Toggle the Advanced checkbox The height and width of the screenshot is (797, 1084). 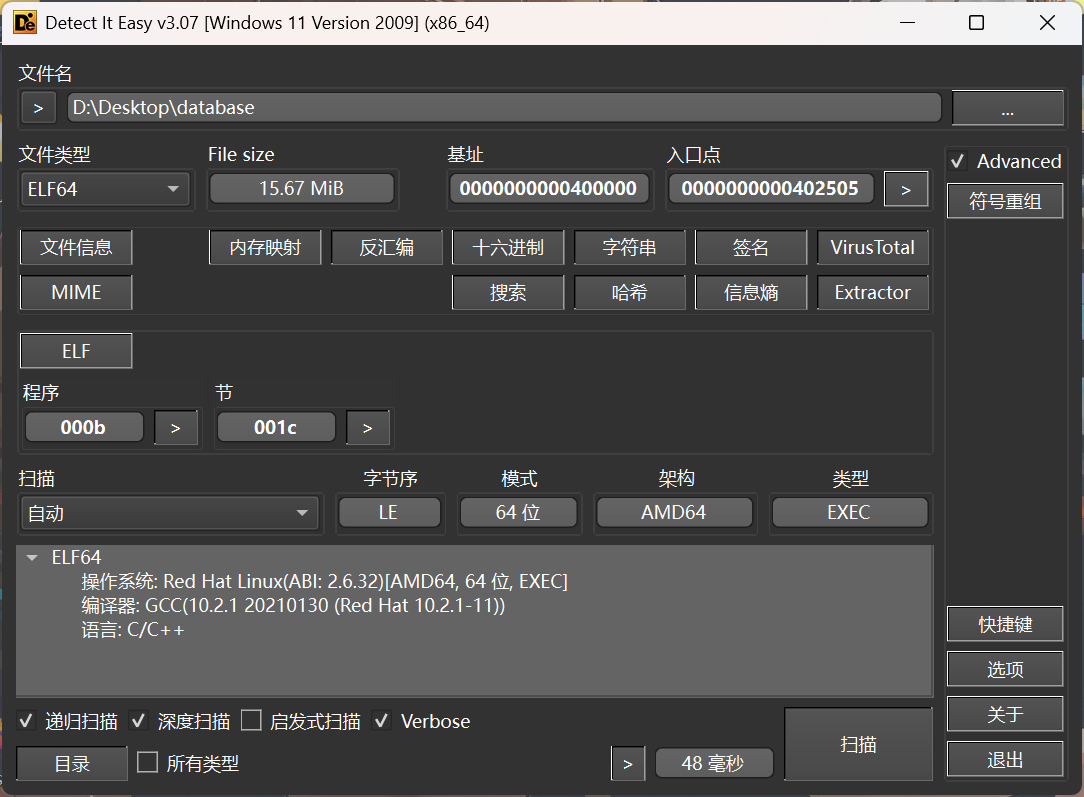click(x=958, y=162)
